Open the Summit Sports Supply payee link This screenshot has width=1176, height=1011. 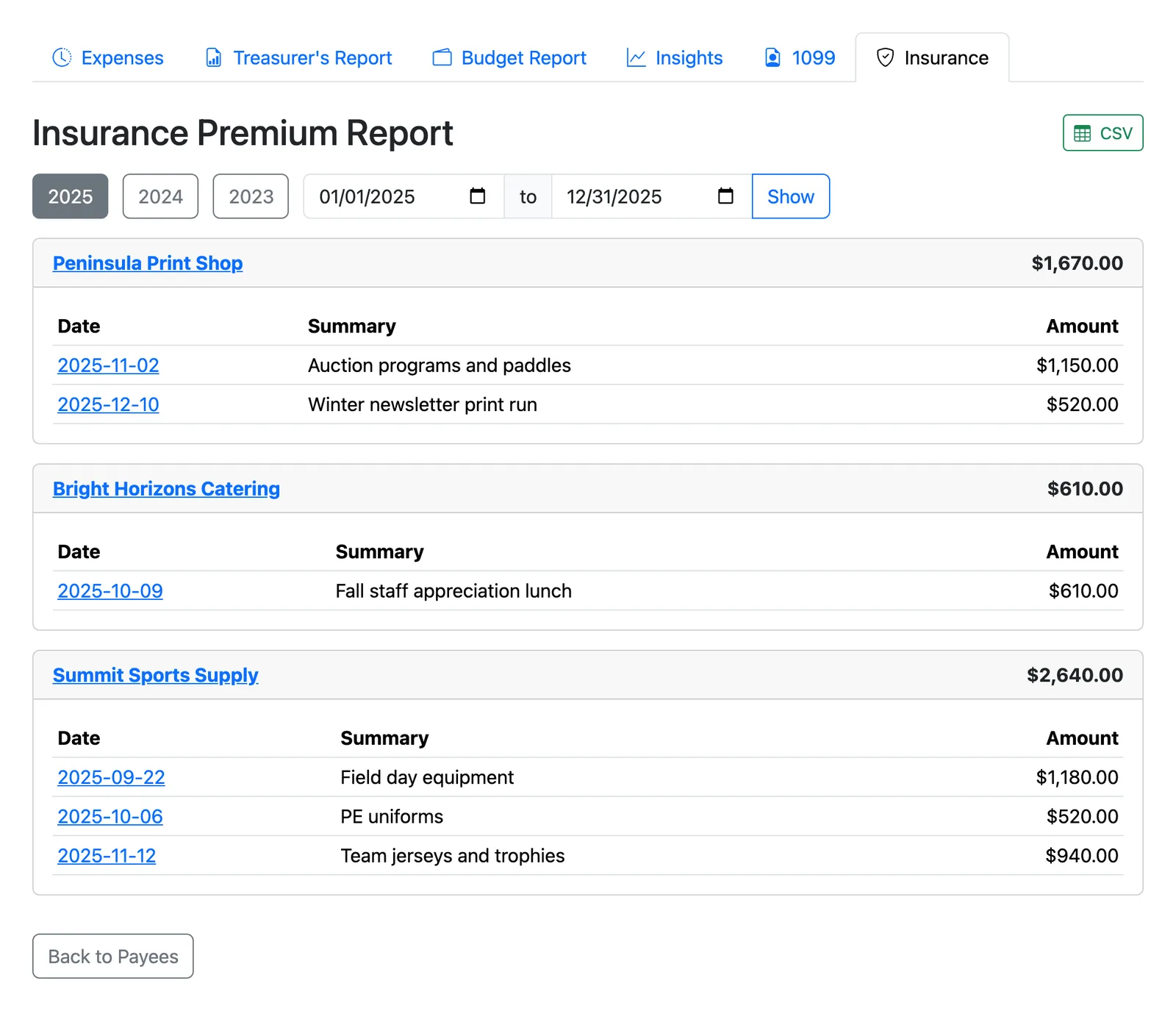point(155,675)
